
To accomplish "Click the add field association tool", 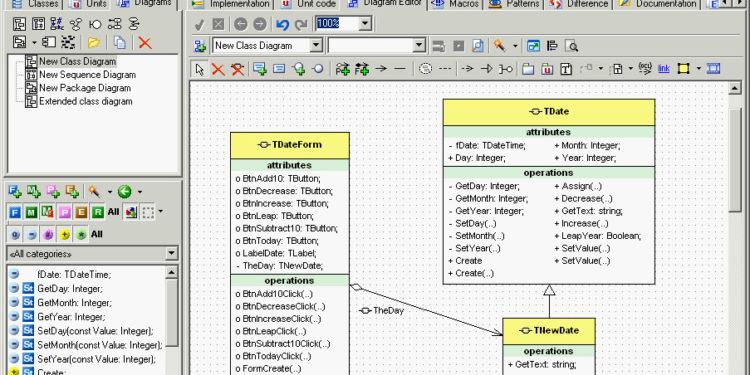I will (x=362, y=69).
